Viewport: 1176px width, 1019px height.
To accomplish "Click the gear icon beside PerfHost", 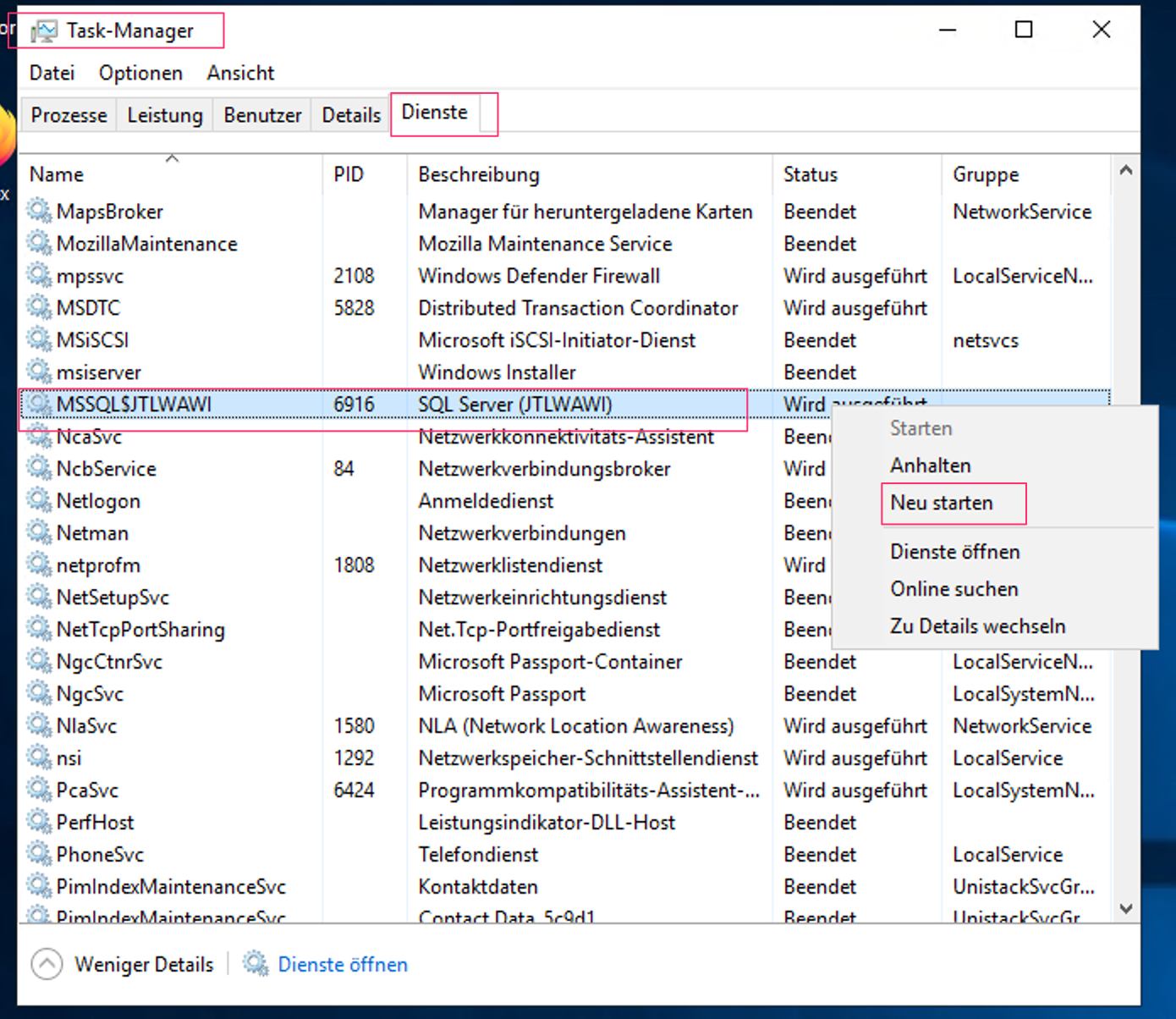I will click(x=39, y=822).
